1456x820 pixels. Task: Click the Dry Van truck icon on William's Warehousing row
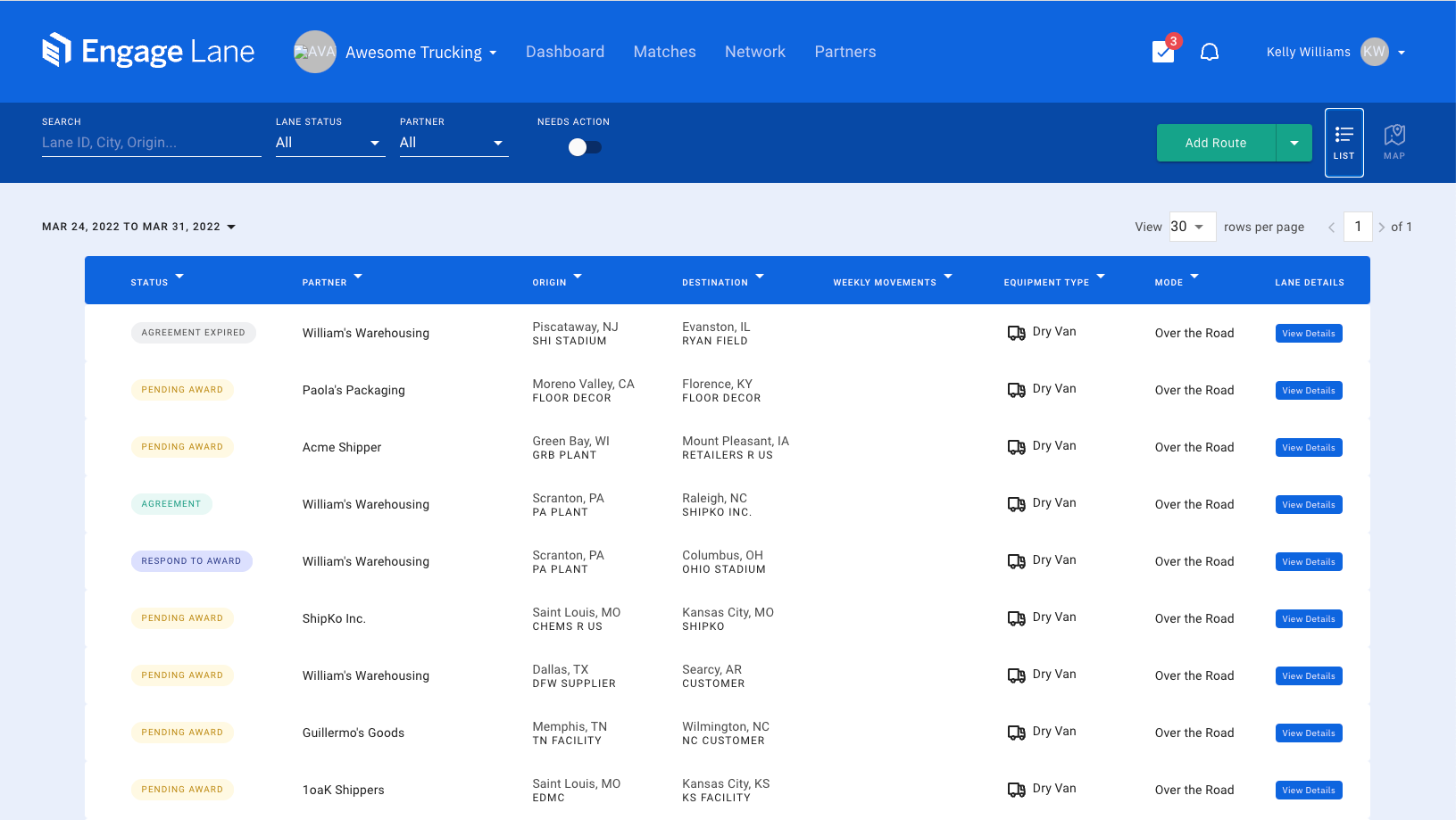pyautogui.click(x=1016, y=332)
